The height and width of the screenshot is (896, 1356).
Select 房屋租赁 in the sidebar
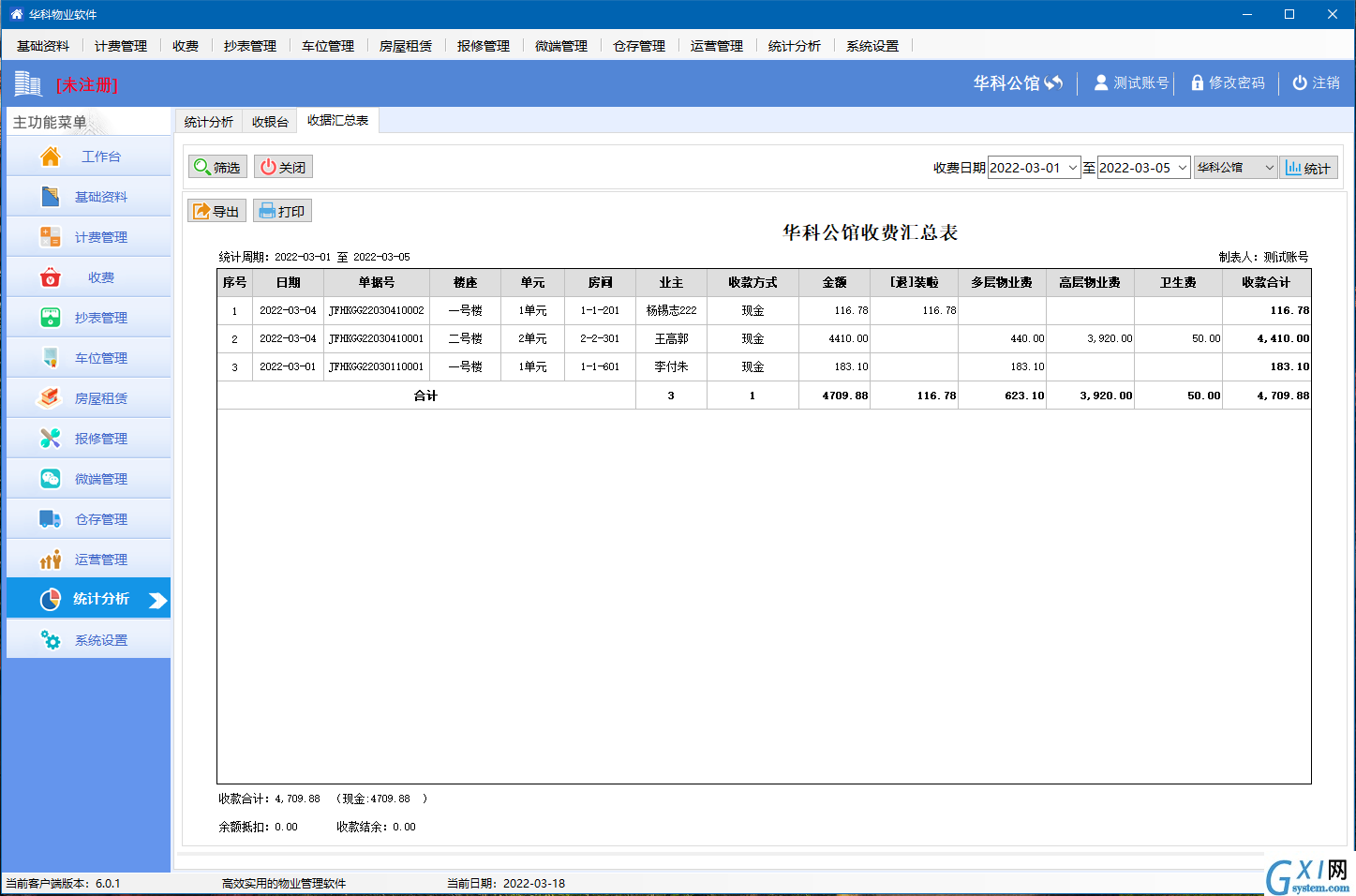tap(88, 398)
